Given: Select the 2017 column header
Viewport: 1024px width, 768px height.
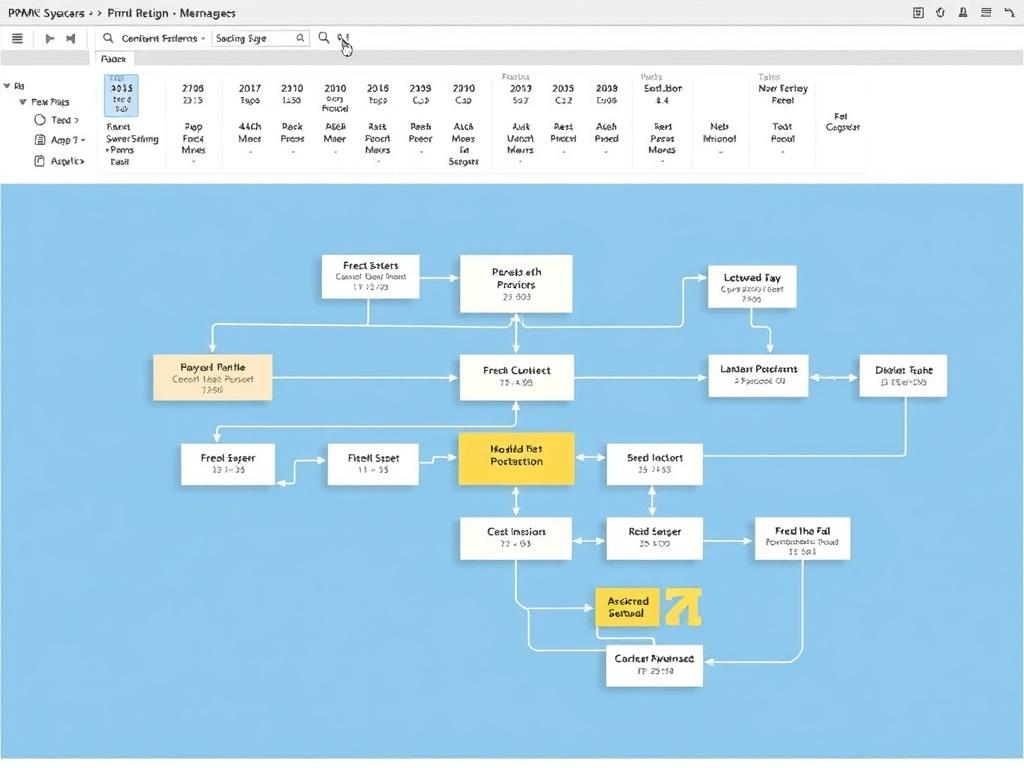Looking at the screenshot, I should [249, 88].
